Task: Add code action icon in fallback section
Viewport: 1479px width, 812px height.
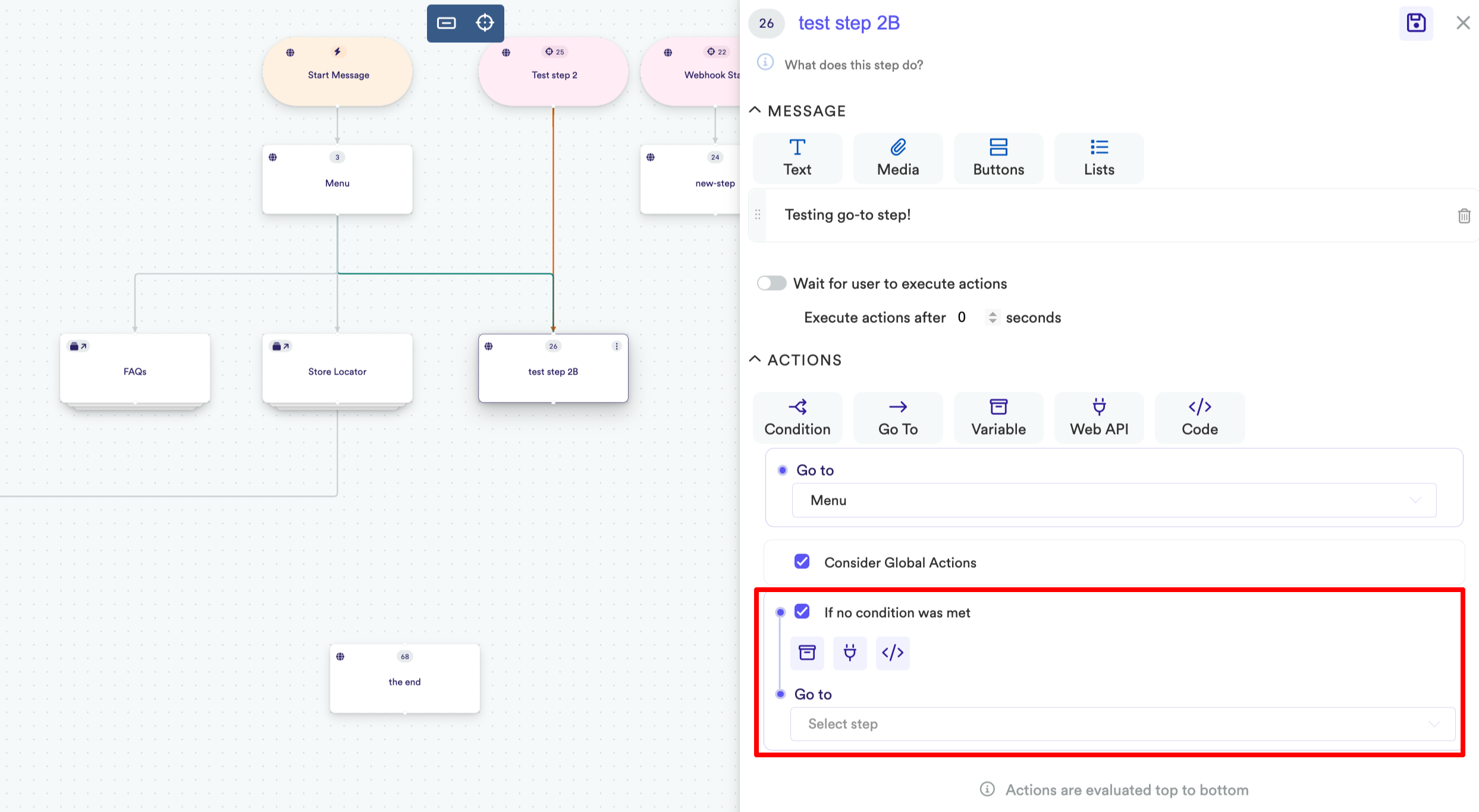Action: [x=893, y=653]
